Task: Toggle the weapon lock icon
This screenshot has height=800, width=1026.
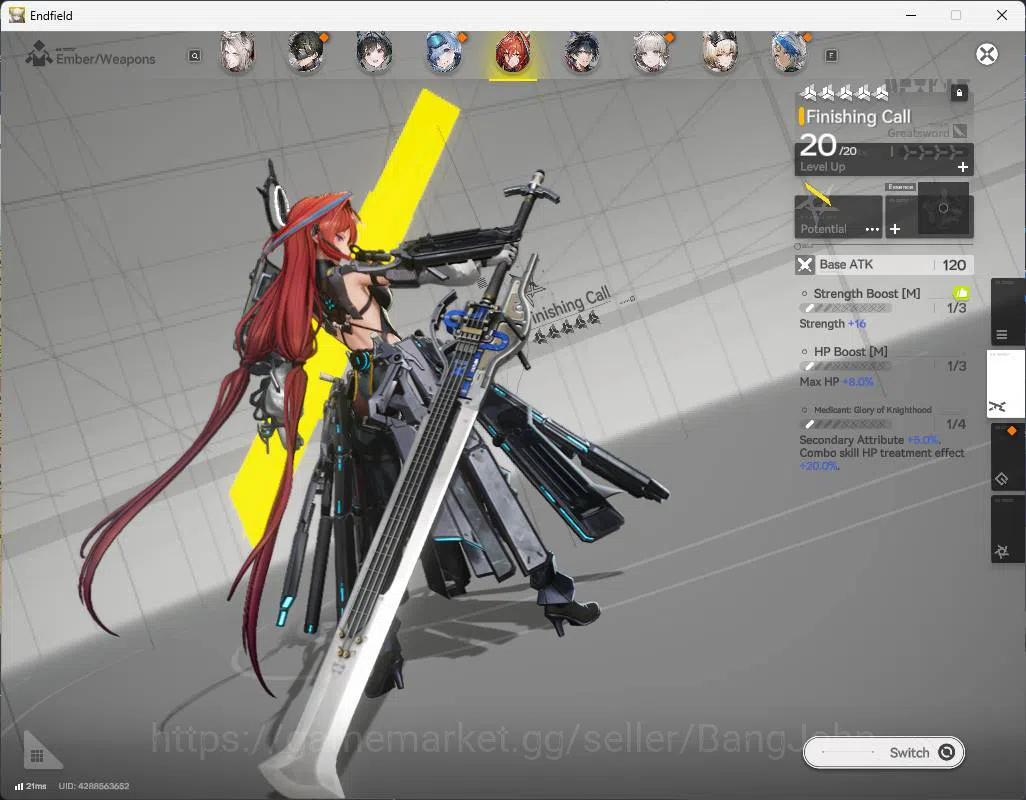Action: pos(959,93)
